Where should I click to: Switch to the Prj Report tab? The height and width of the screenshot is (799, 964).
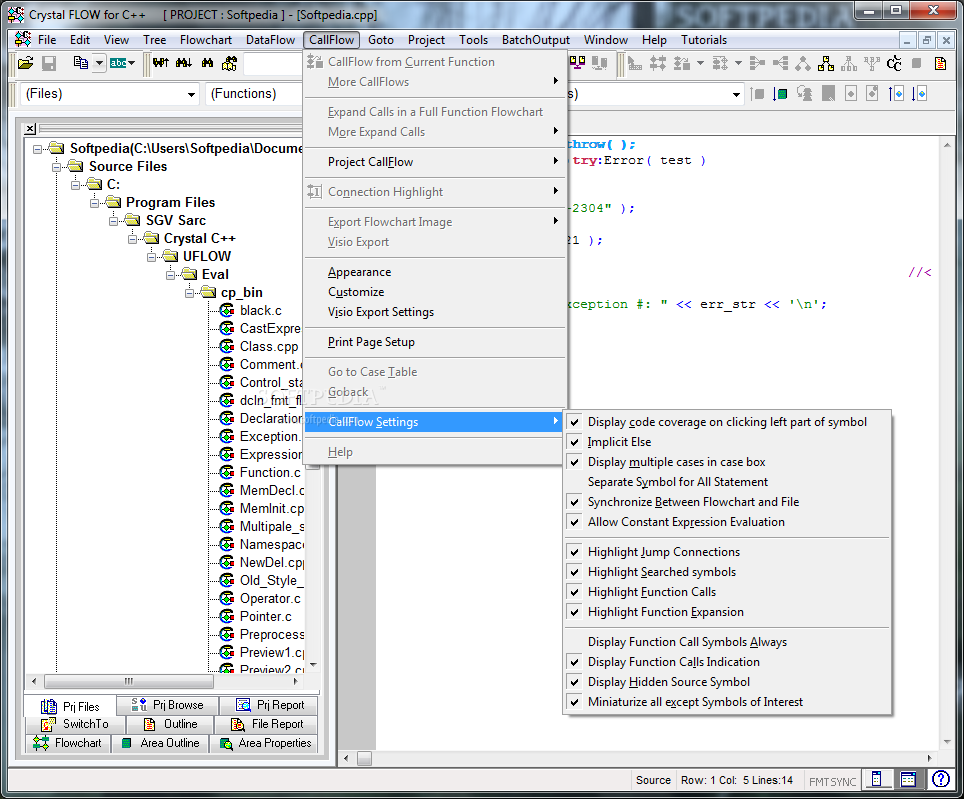pos(270,705)
